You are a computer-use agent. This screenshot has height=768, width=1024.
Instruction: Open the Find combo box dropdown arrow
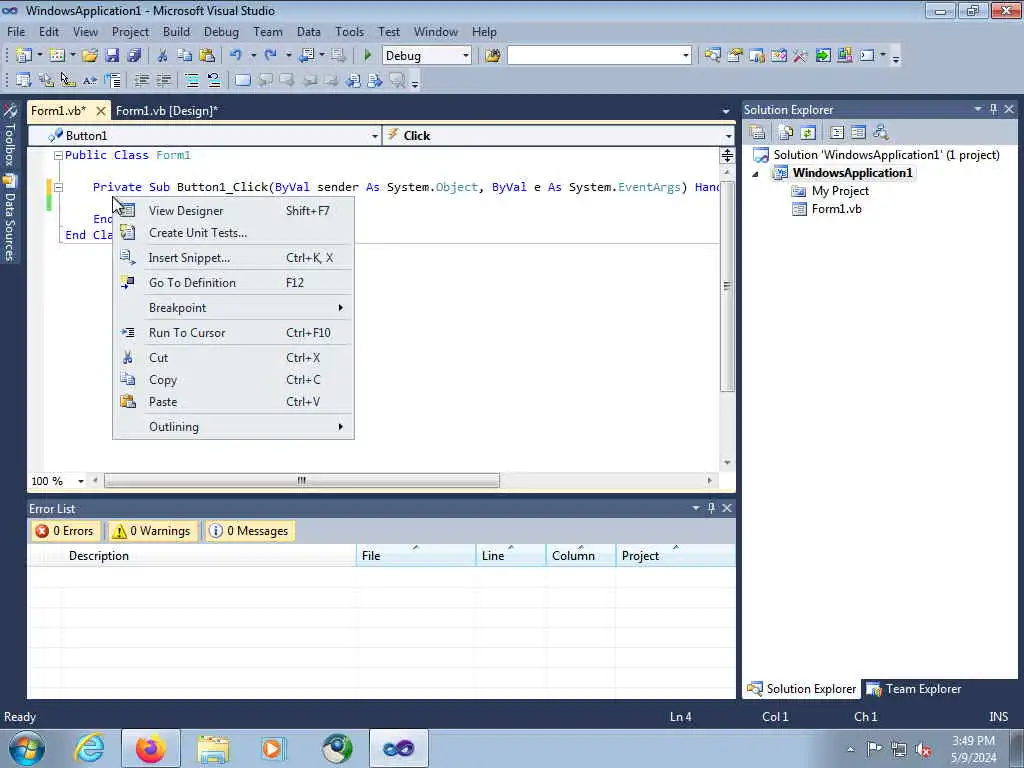tap(686, 56)
